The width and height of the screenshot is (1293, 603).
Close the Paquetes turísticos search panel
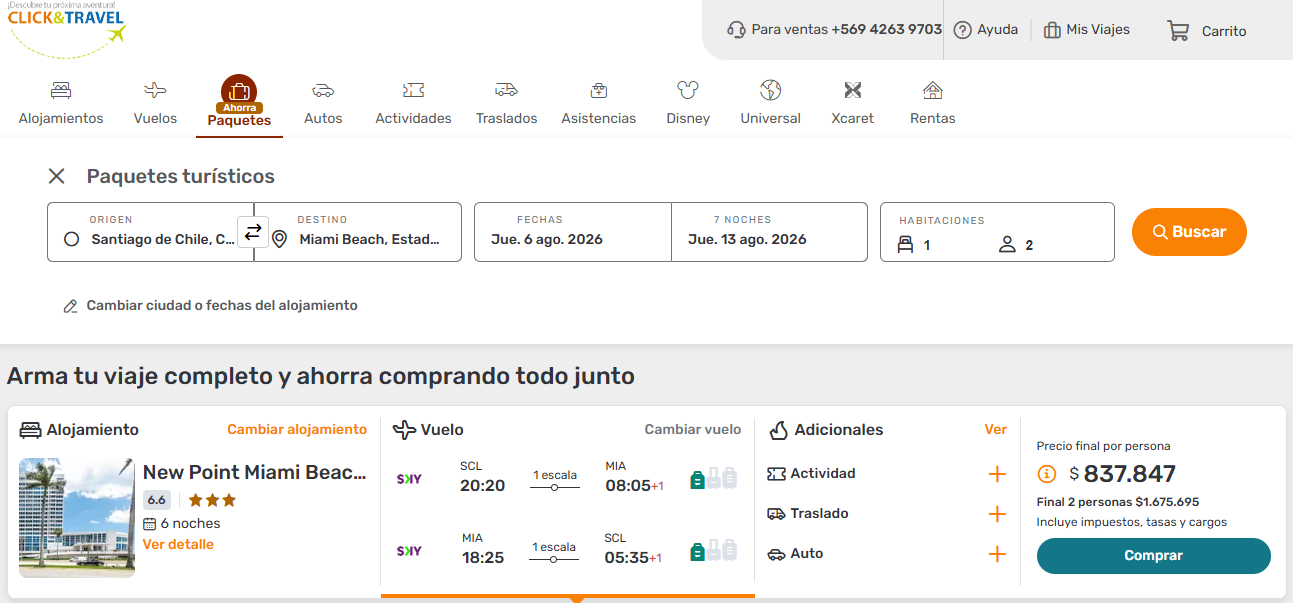[x=57, y=177]
